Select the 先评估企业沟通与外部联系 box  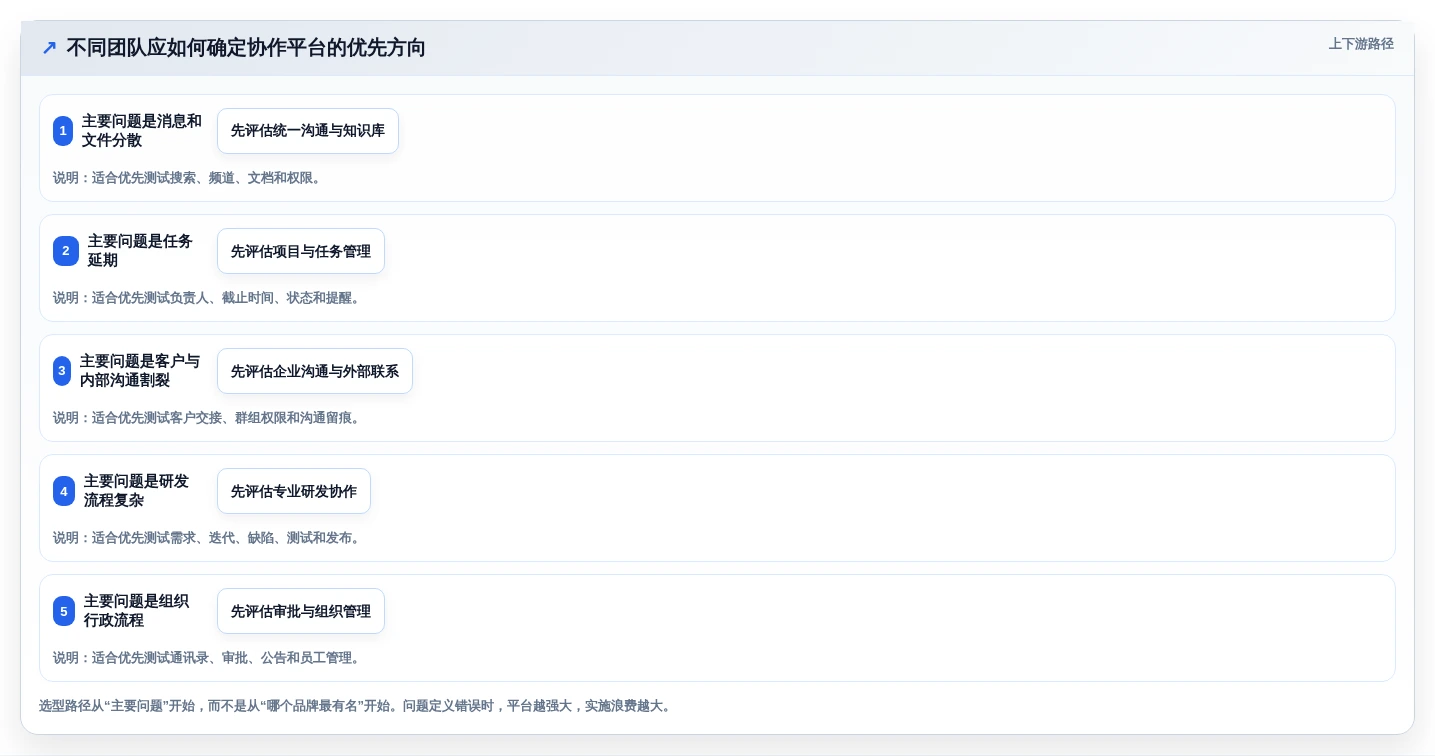point(315,371)
